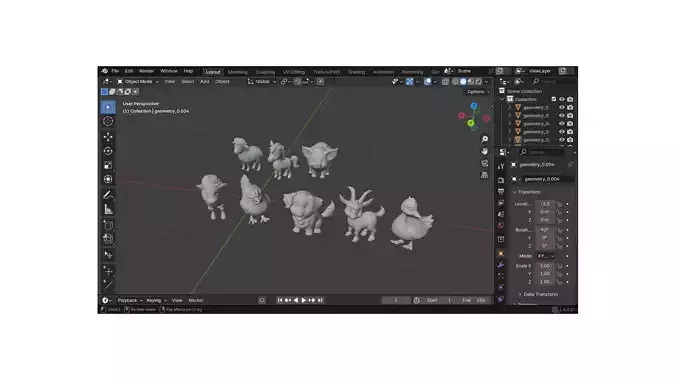Open the Modifiers wrench tab
Screen dimensions: 676x380
[x=501, y=265]
